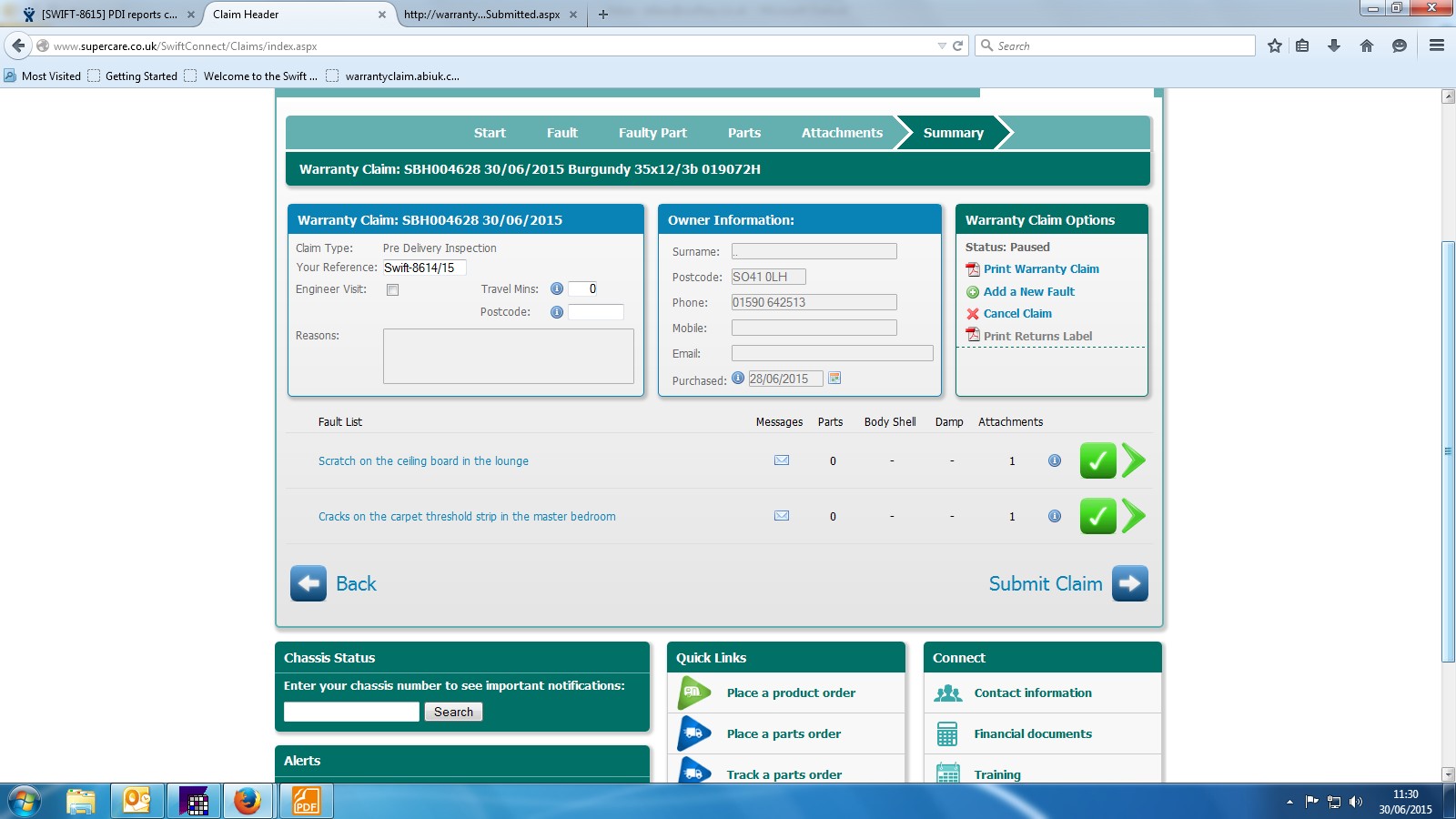Click the Financial documents calculator icon

coord(947,733)
